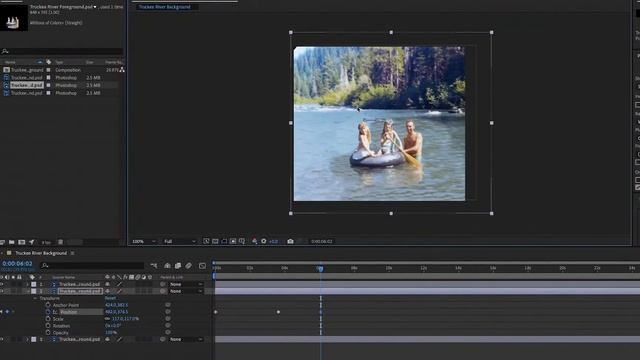
Task: Toggle layer 3 shy switch
Action: coord(107,339)
